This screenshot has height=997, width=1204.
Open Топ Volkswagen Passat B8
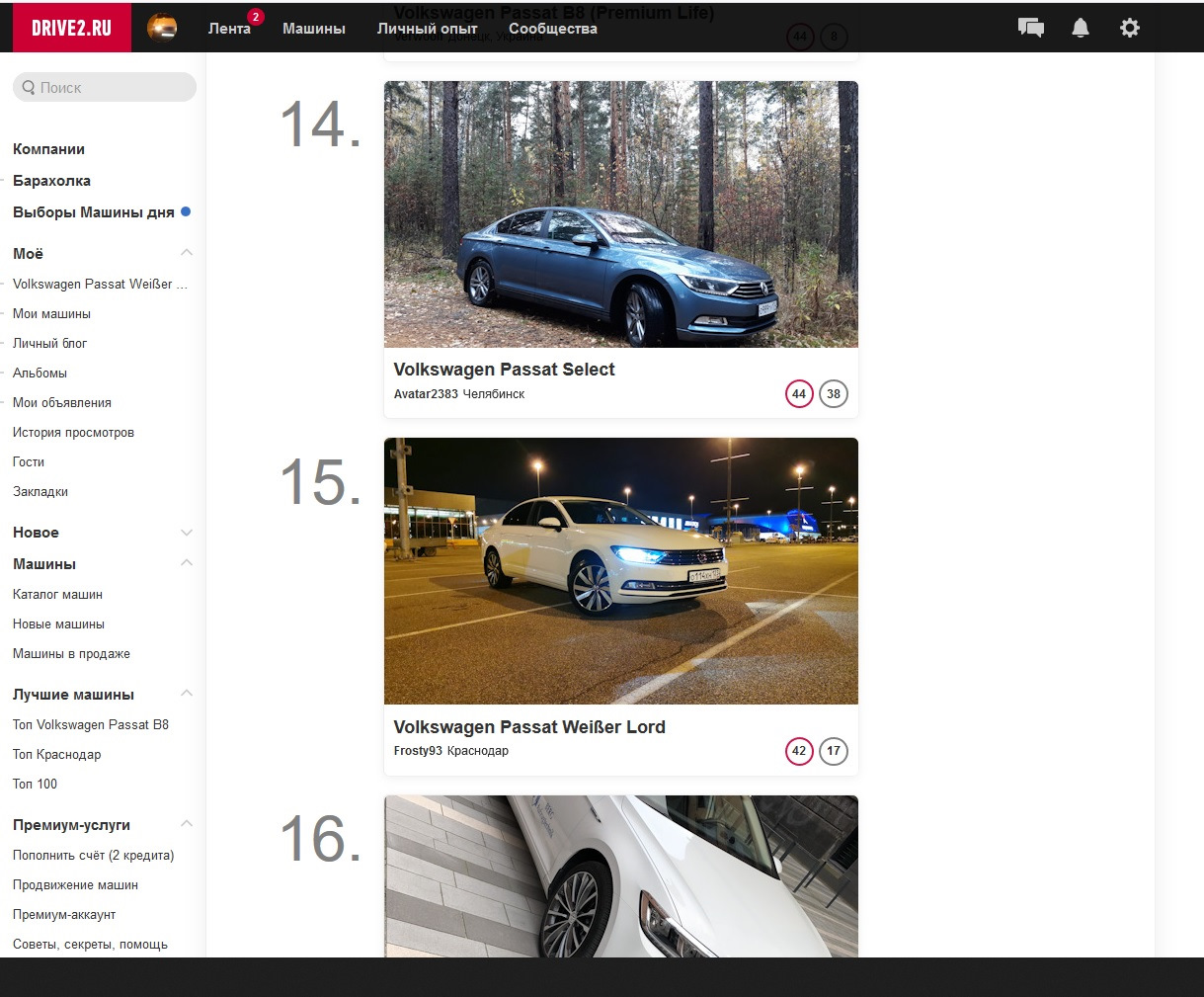(x=91, y=724)
